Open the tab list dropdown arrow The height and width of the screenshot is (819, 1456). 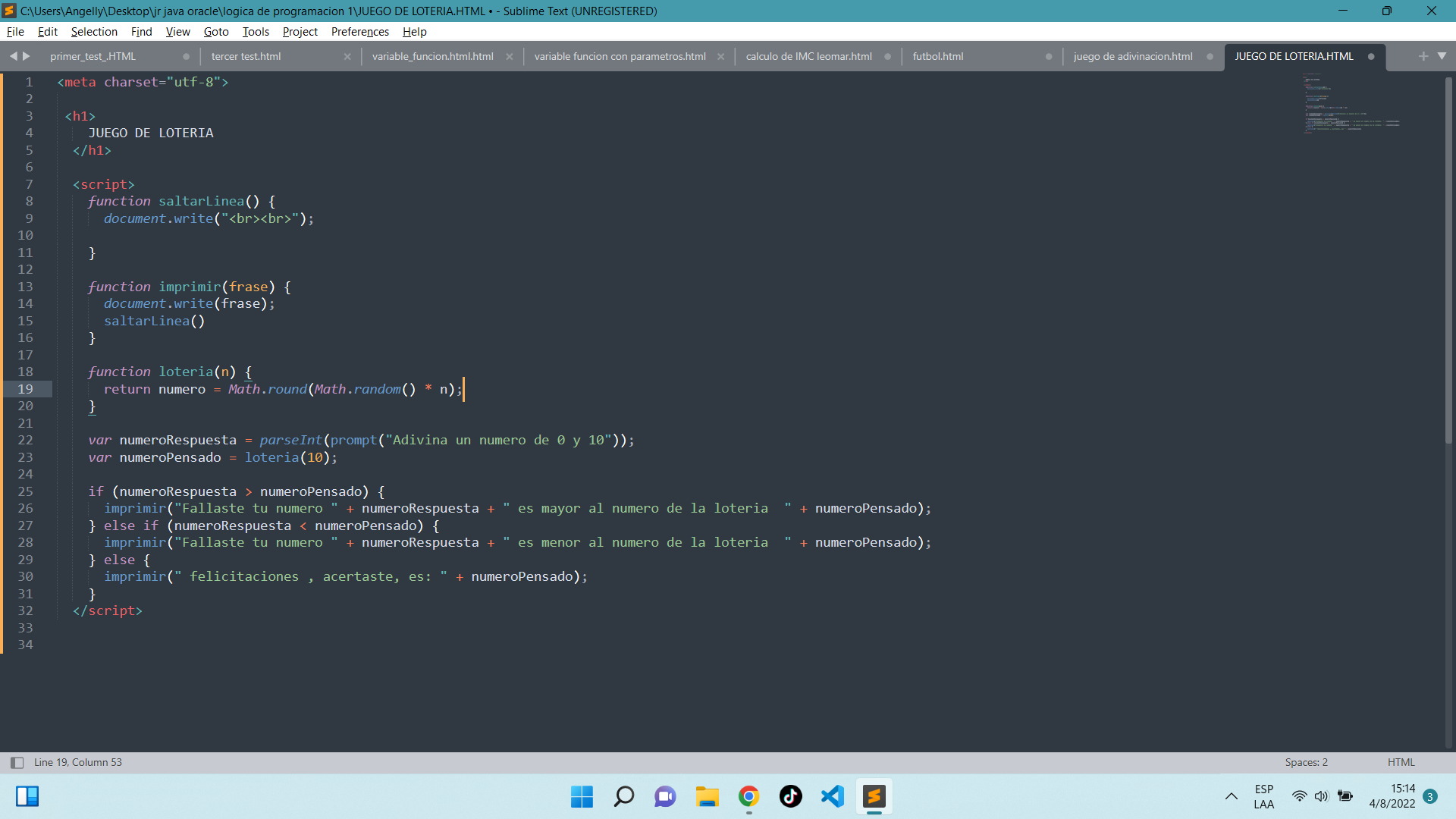(1442, 56)
